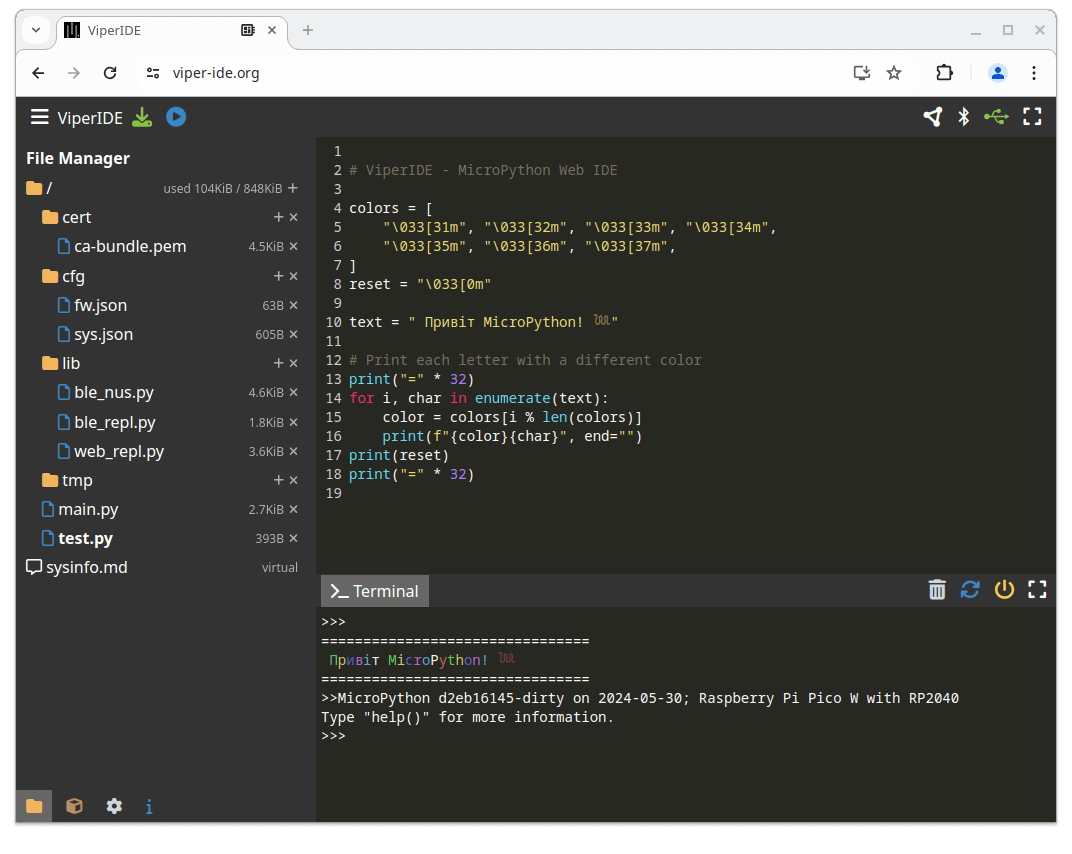Open the info panel icon
Screen dimensions: 1072x854
coord(149,807)
